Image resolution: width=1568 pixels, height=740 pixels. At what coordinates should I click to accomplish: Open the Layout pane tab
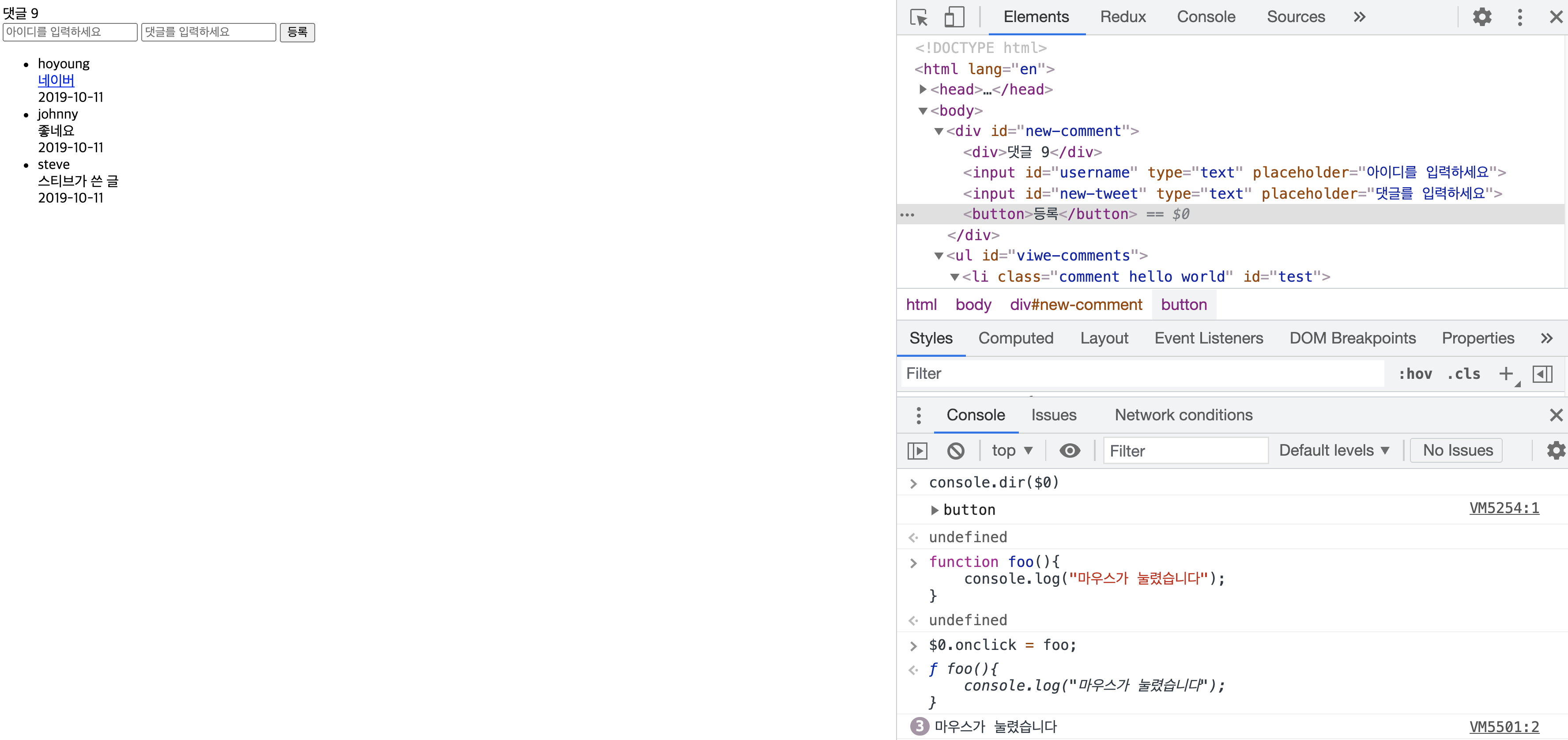point(1104,339)
